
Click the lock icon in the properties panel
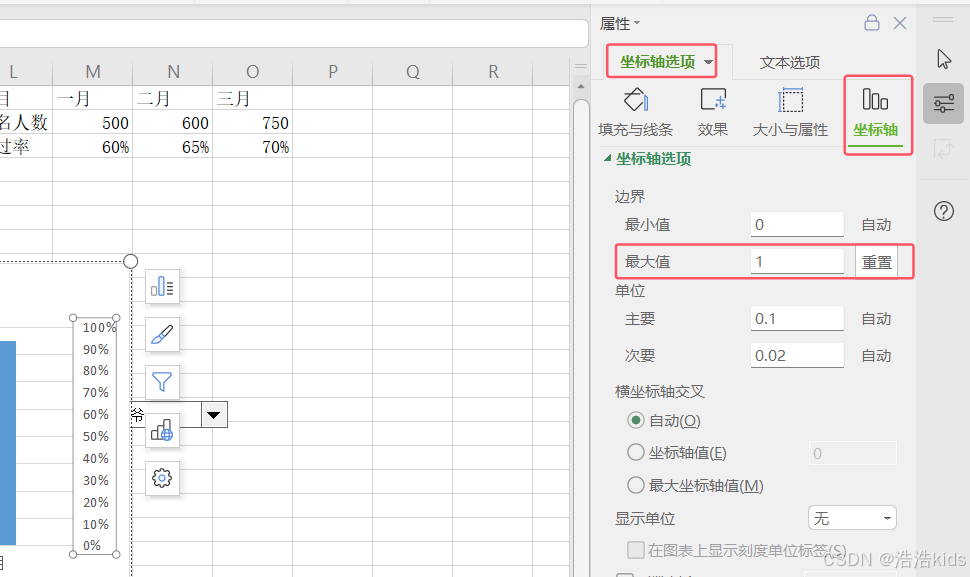[872, 23]
